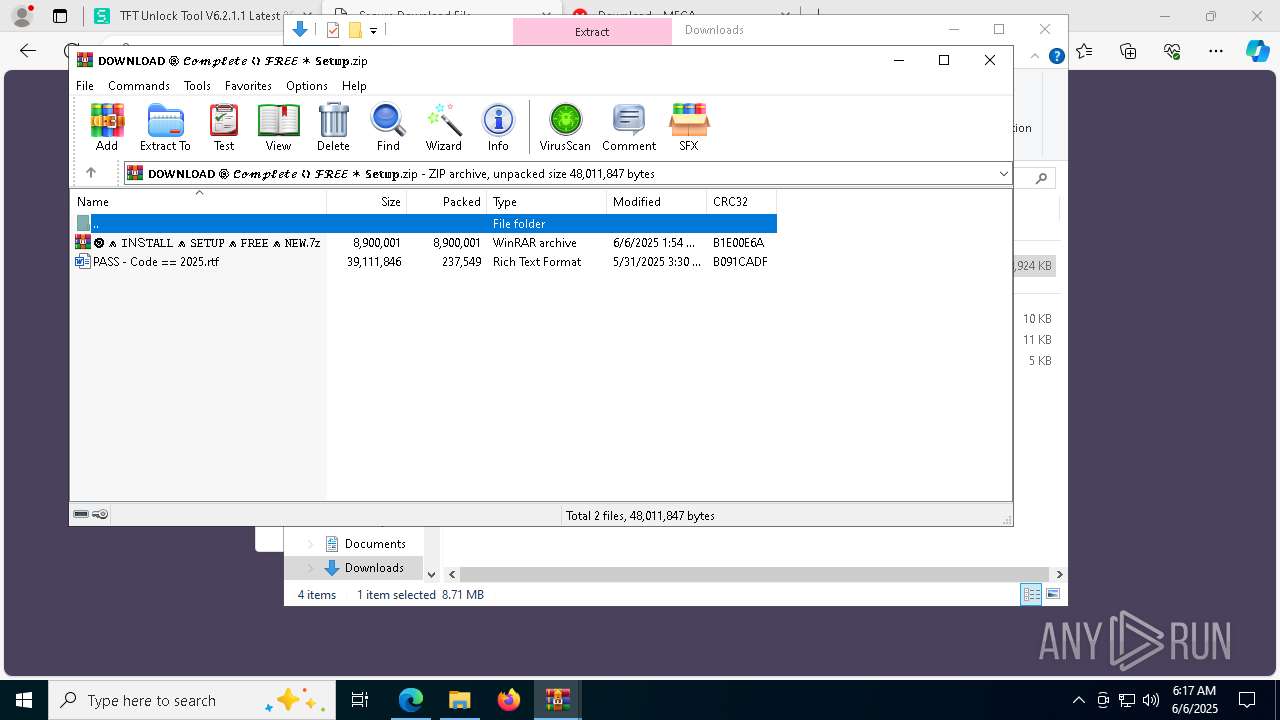The image size is (1280, 720).
Task: Click the taskbar search box
Action: click(190, 700)
